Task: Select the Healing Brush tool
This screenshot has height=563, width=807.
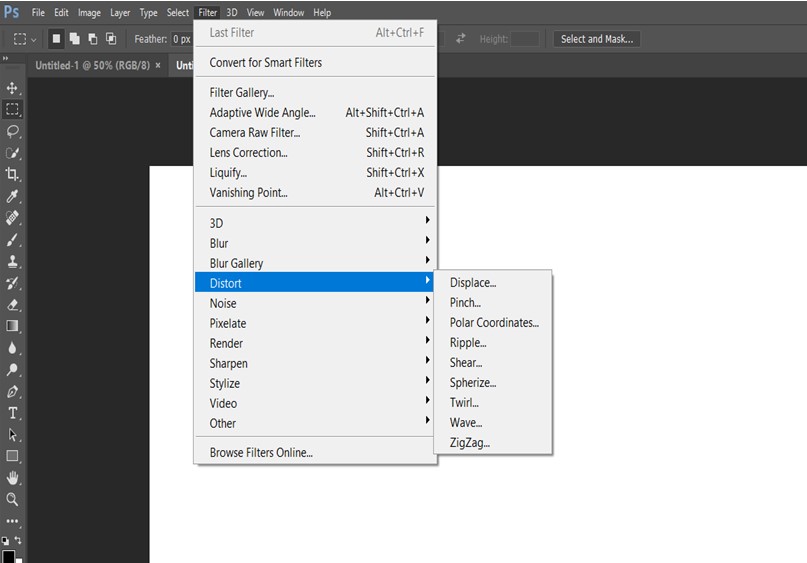Action: coord(12,218)
